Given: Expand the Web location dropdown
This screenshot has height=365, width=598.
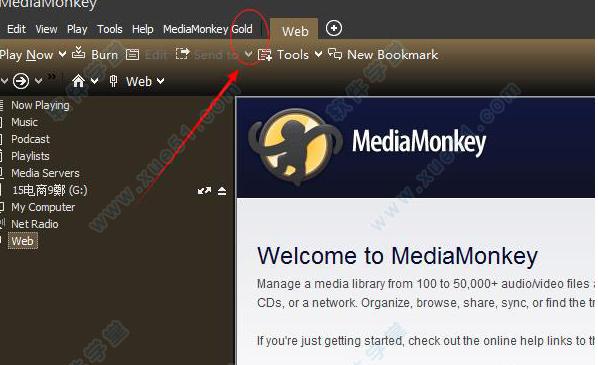Looking at the screenshot, I should [x=161, y=81].
